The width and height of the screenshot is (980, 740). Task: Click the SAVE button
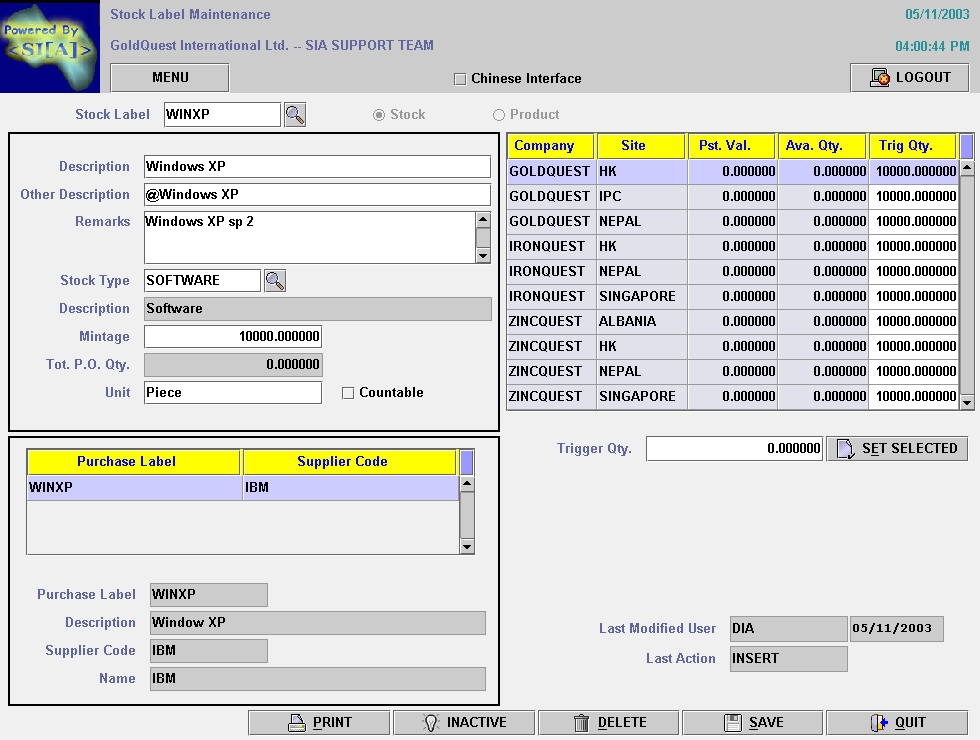click(752, 722)
